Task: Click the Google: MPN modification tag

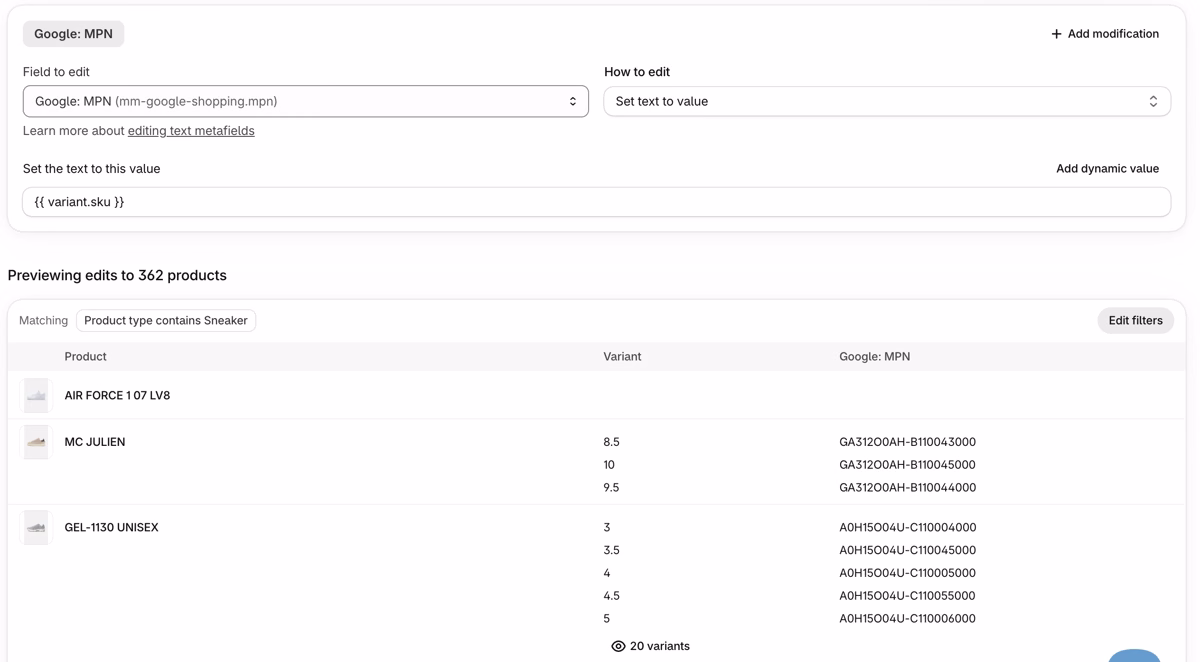Action: tap(74, 34)
